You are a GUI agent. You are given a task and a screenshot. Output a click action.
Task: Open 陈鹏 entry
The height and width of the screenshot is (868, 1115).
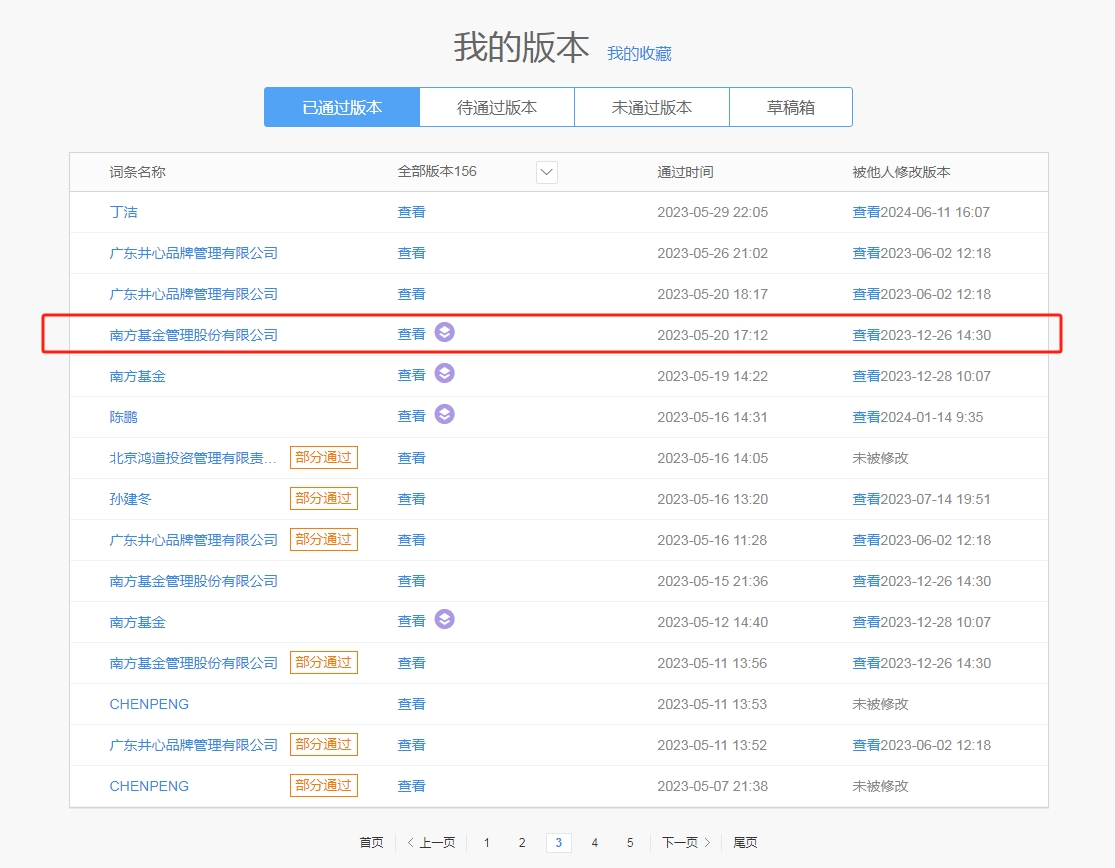point(124,417)
